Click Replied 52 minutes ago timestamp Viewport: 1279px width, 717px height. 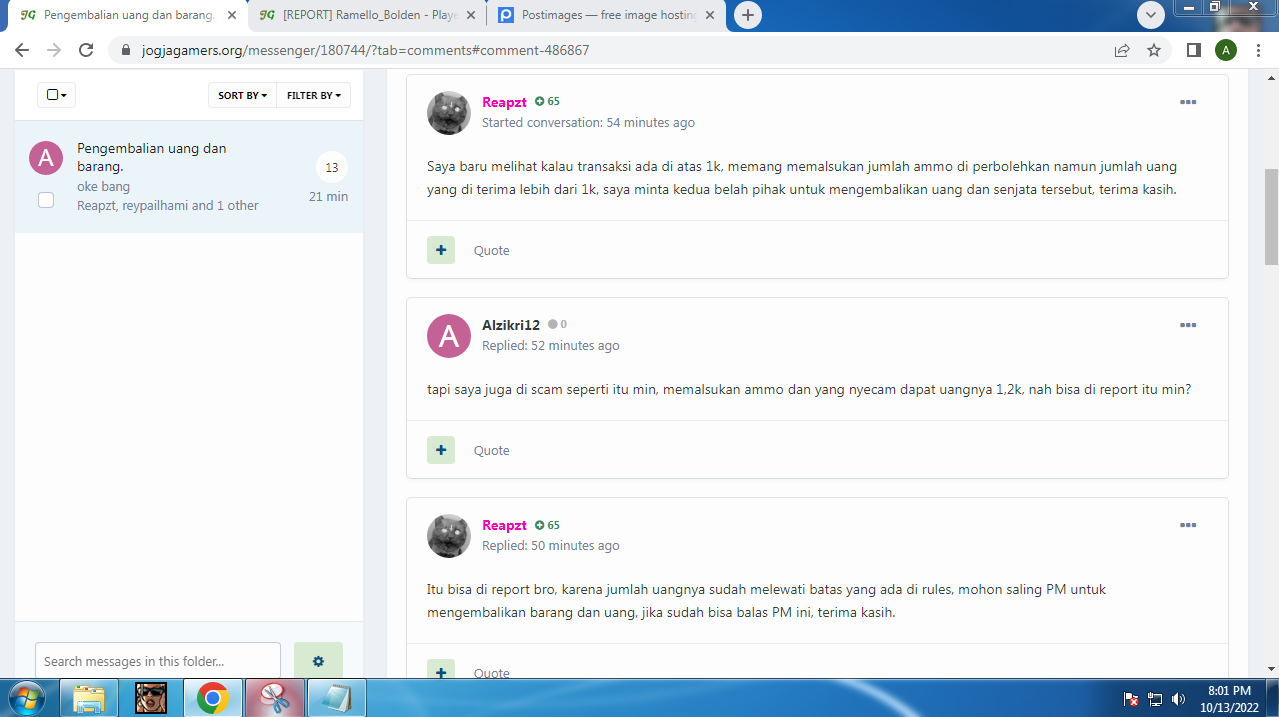click(550, 346)
